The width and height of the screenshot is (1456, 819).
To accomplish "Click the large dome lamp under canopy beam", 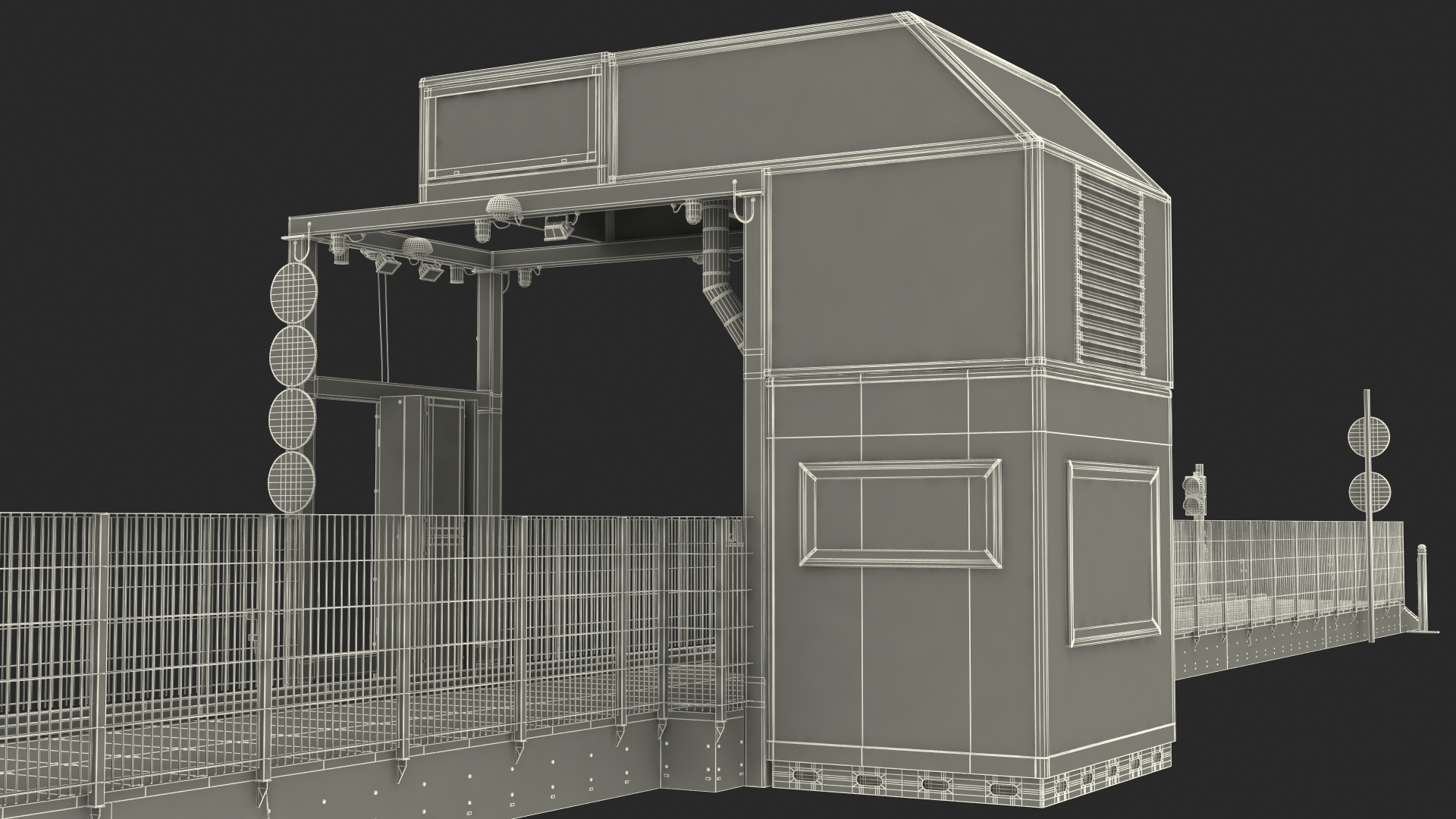I will point(503,207).
